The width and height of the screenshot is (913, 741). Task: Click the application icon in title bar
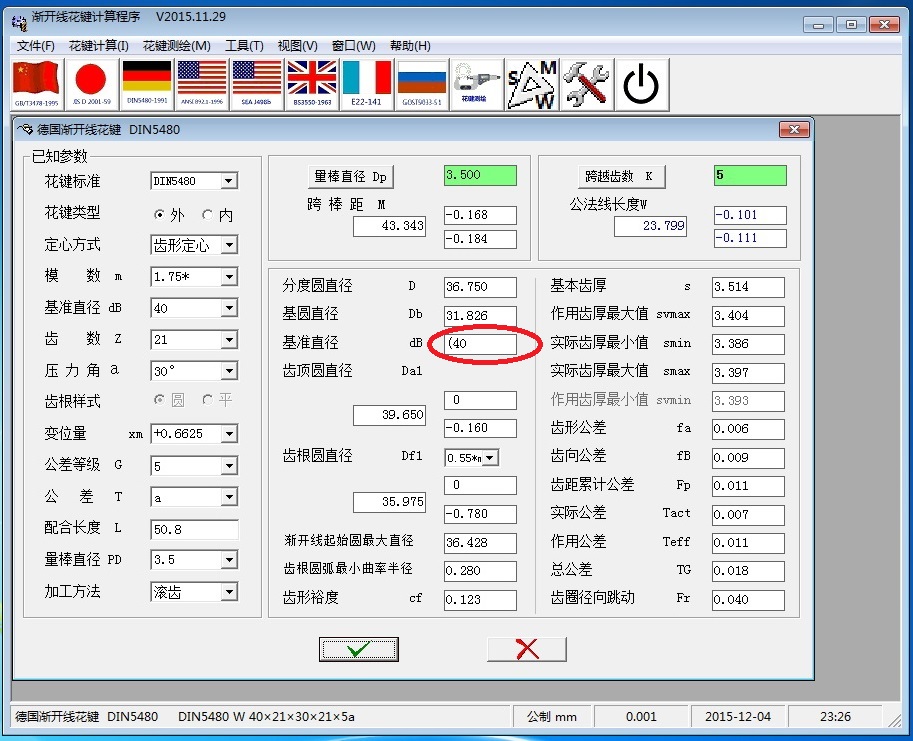click(x=19, y=22)
